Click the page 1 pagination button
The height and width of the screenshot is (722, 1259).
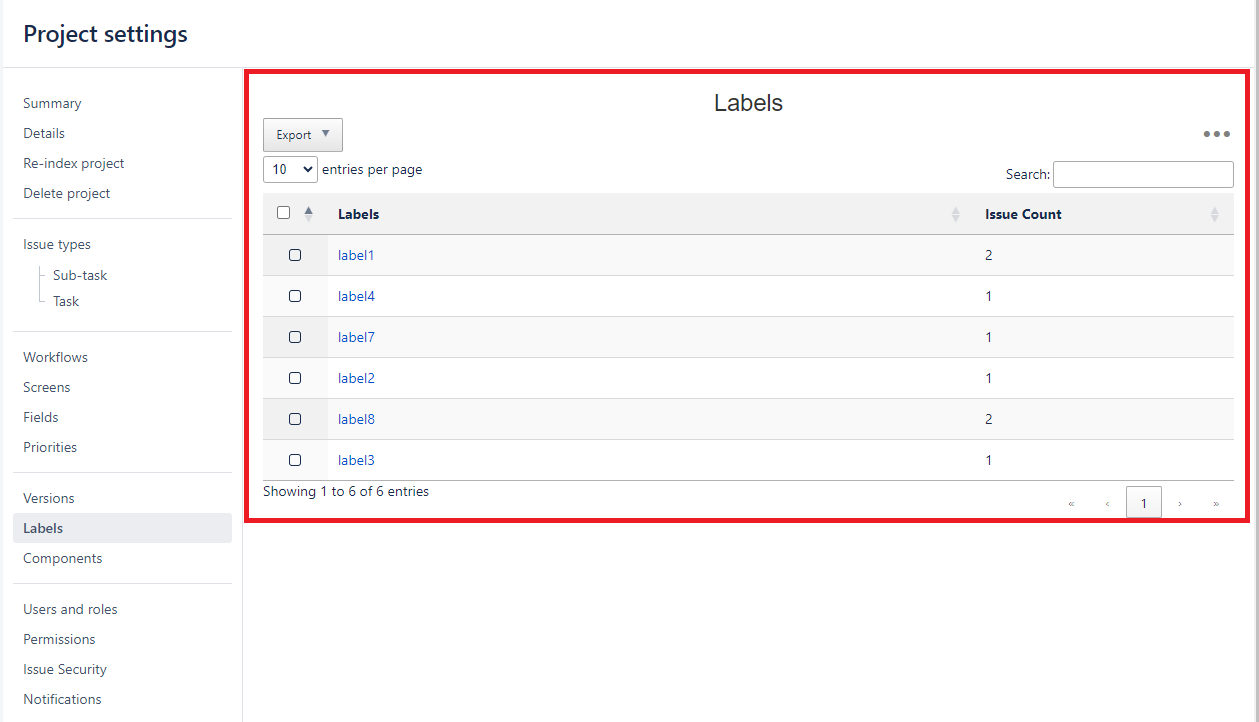pyautogui.click(x=1143, y=503)
